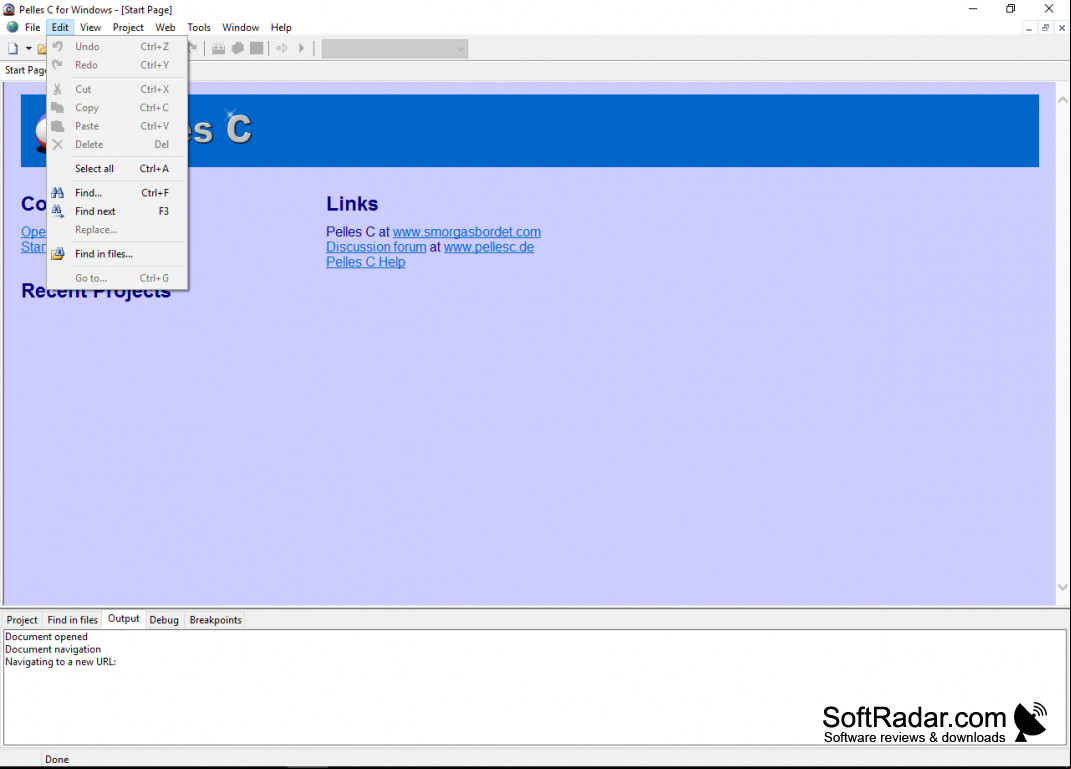The width and height of the screenshot is (1071, 769).
Task: Click the Pelles C title bar app icon
Action: click(x=9, y=10)
